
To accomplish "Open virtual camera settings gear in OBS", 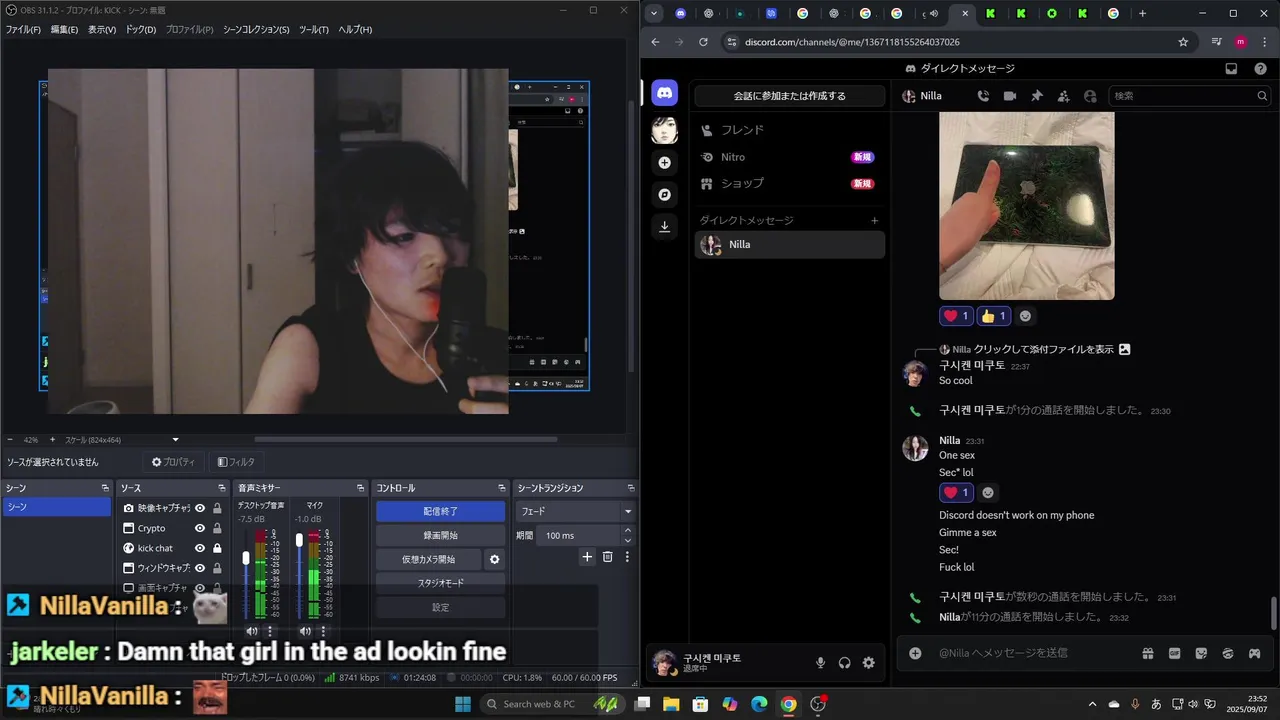I will point(494,559).
